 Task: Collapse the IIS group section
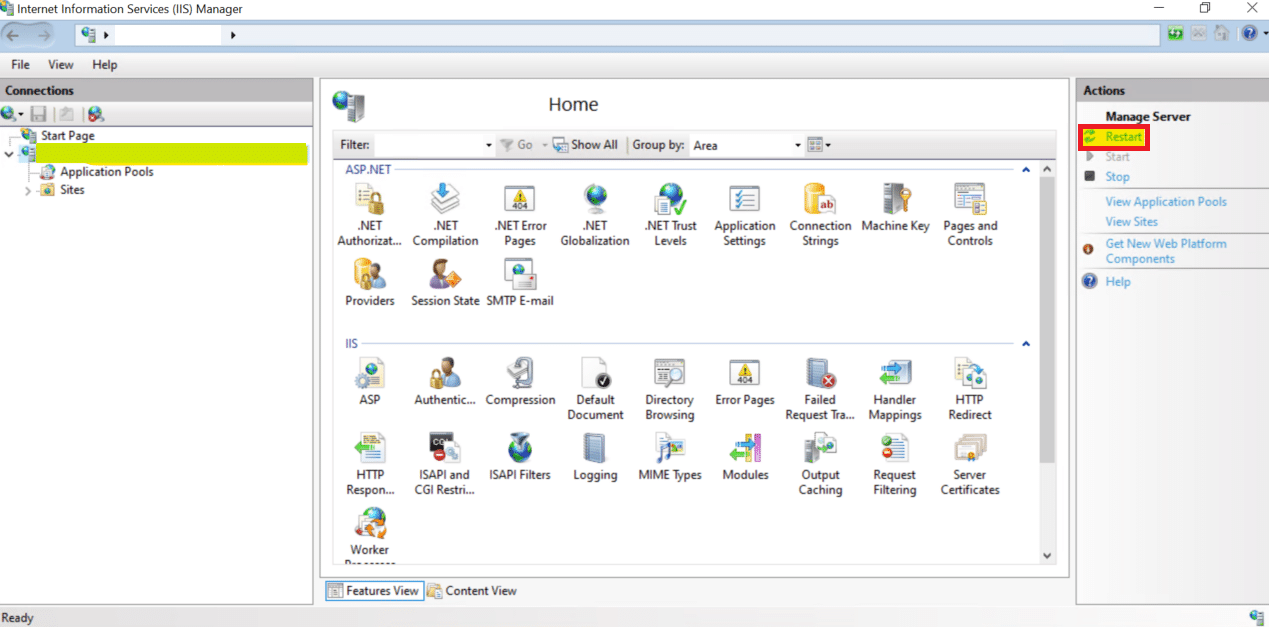pyautogui.click(x=1026, y=344)
